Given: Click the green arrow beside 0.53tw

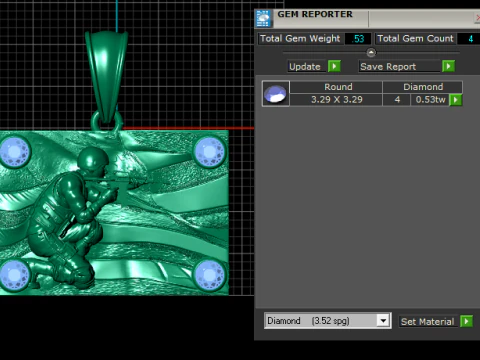Looking at the screenshot, I should click(x=456, y=100).
